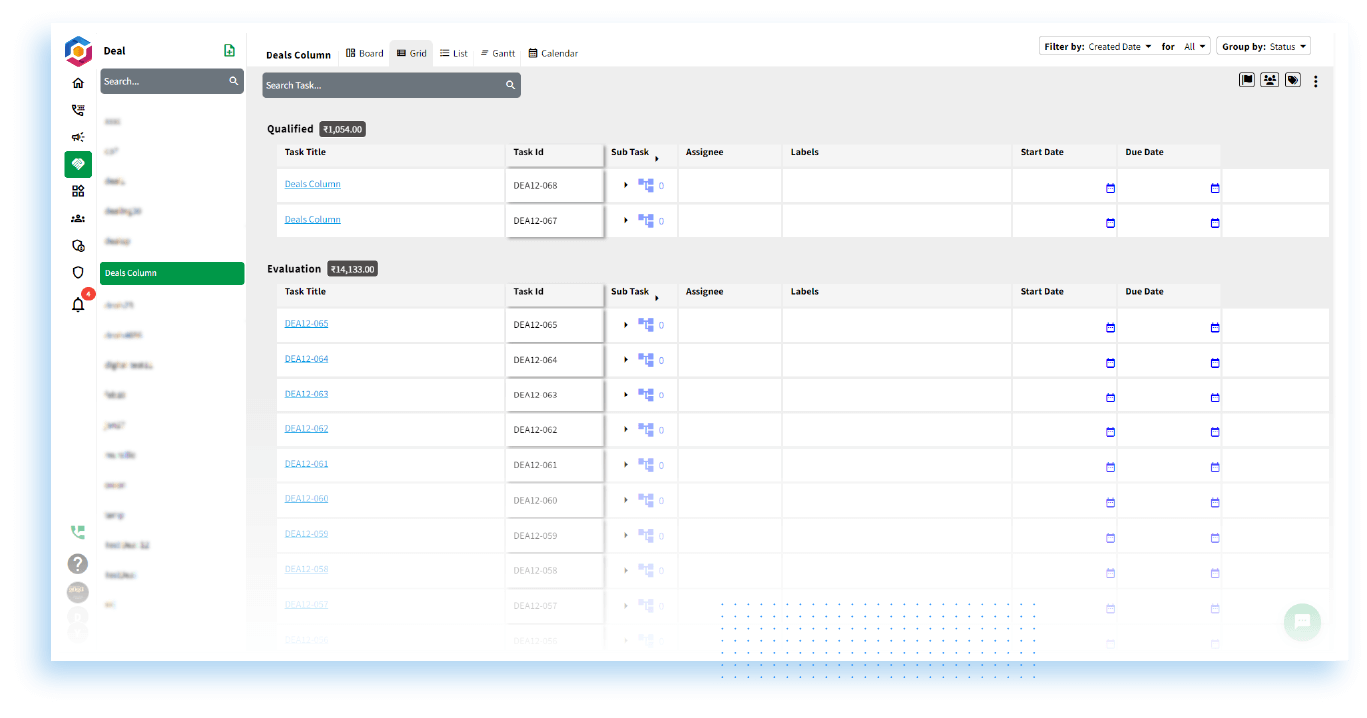Click the flag milestones icon above the grid
1367x718 pixels.
pyautogui.click(x=1246, y=78)
